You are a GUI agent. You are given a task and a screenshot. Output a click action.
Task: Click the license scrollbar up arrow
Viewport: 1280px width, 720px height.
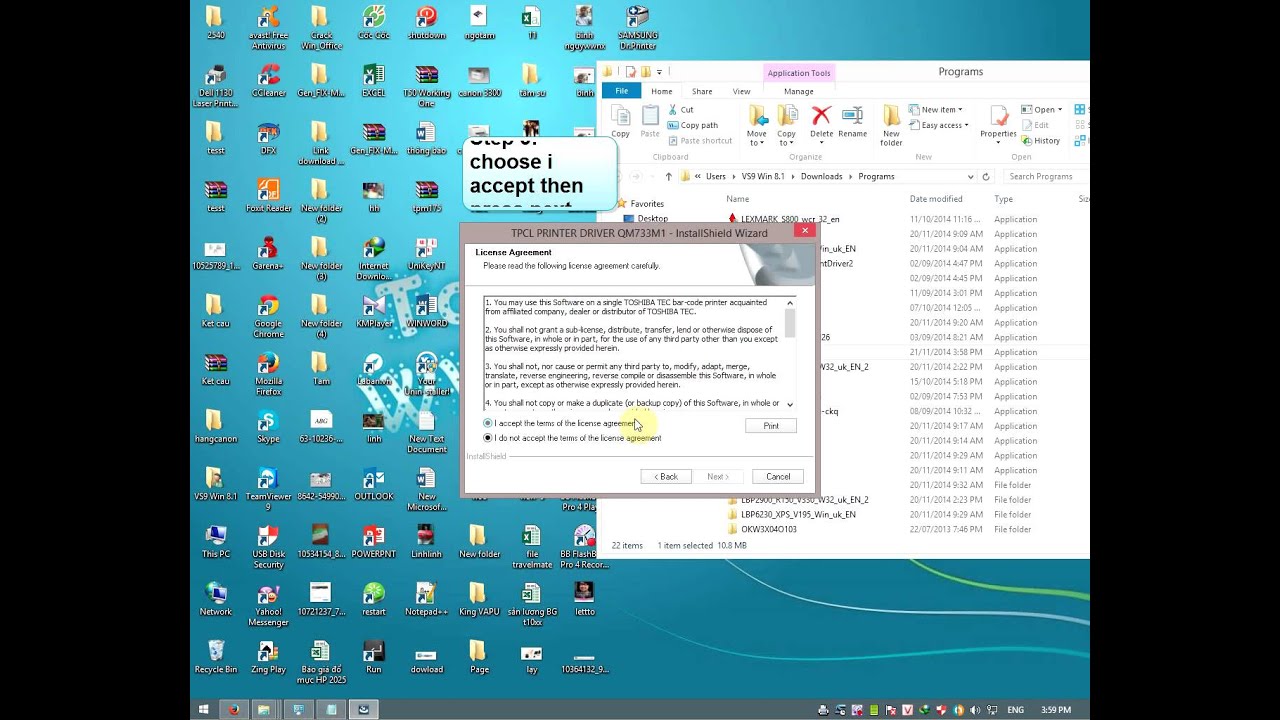(790, 302)
